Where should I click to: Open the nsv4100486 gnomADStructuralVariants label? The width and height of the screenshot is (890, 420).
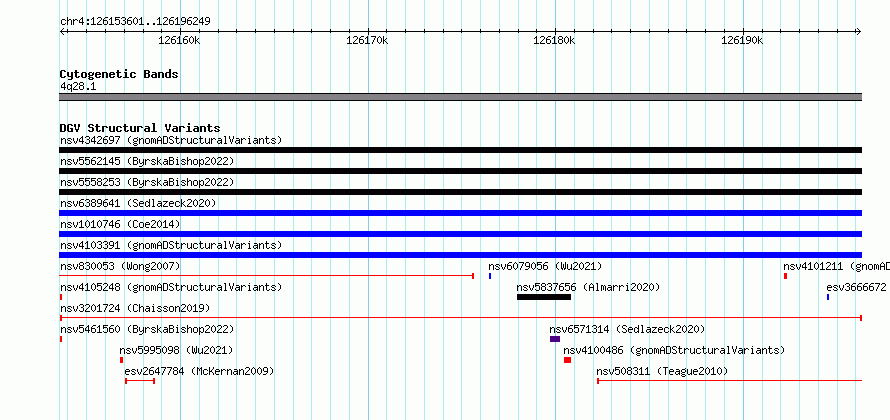point(674,350)
